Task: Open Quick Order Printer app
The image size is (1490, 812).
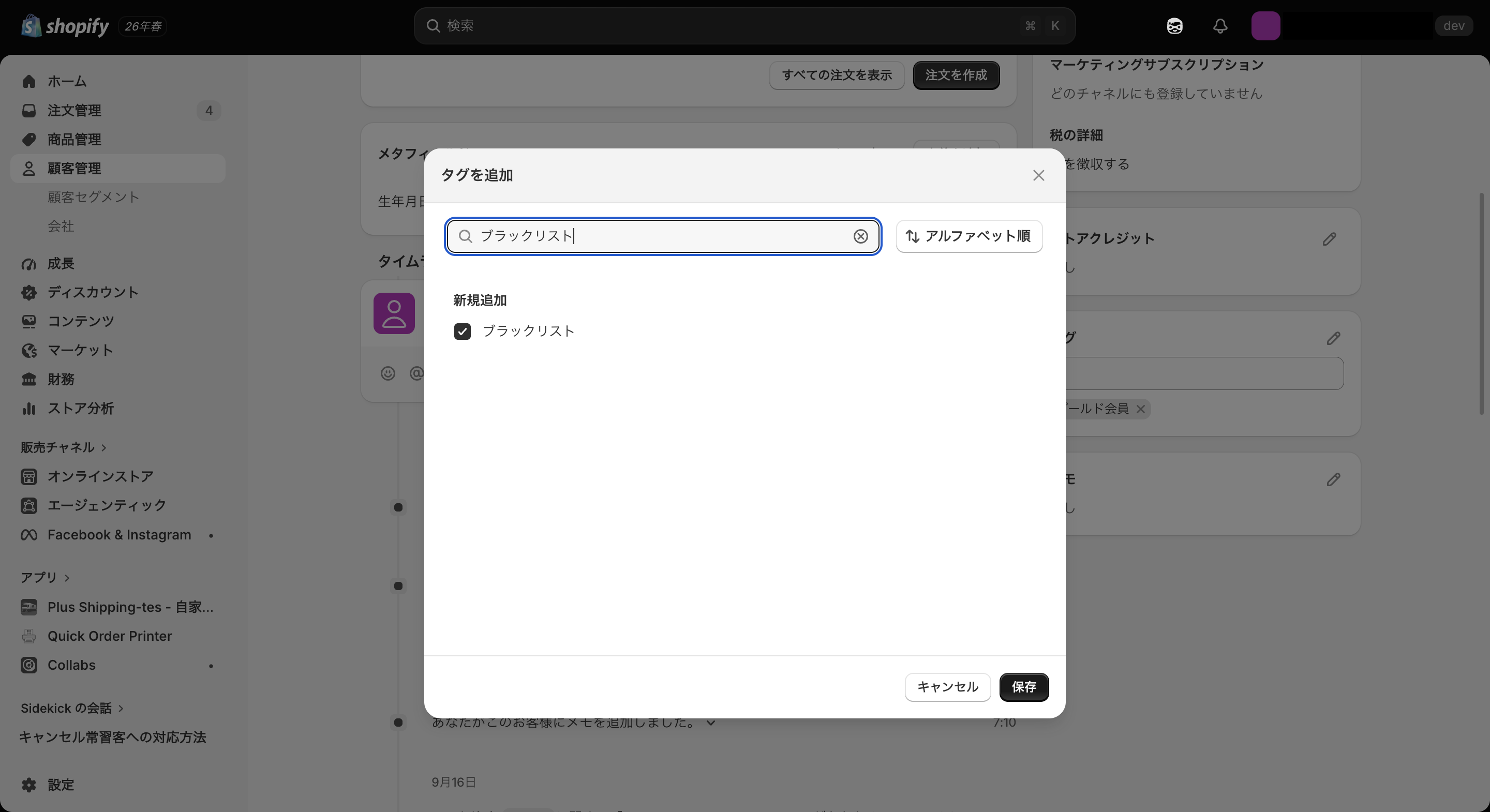Action: point(117,636)
